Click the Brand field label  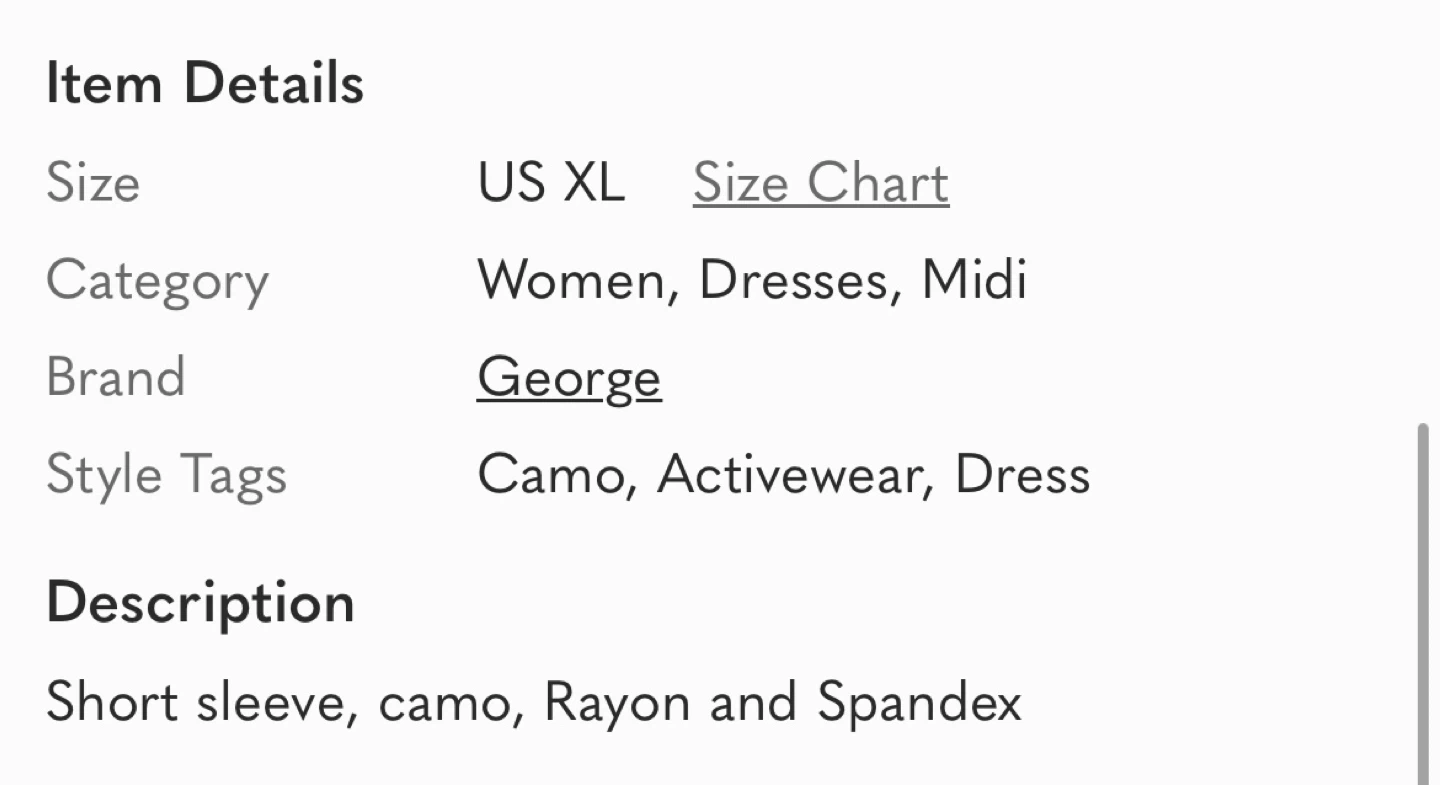116,378
